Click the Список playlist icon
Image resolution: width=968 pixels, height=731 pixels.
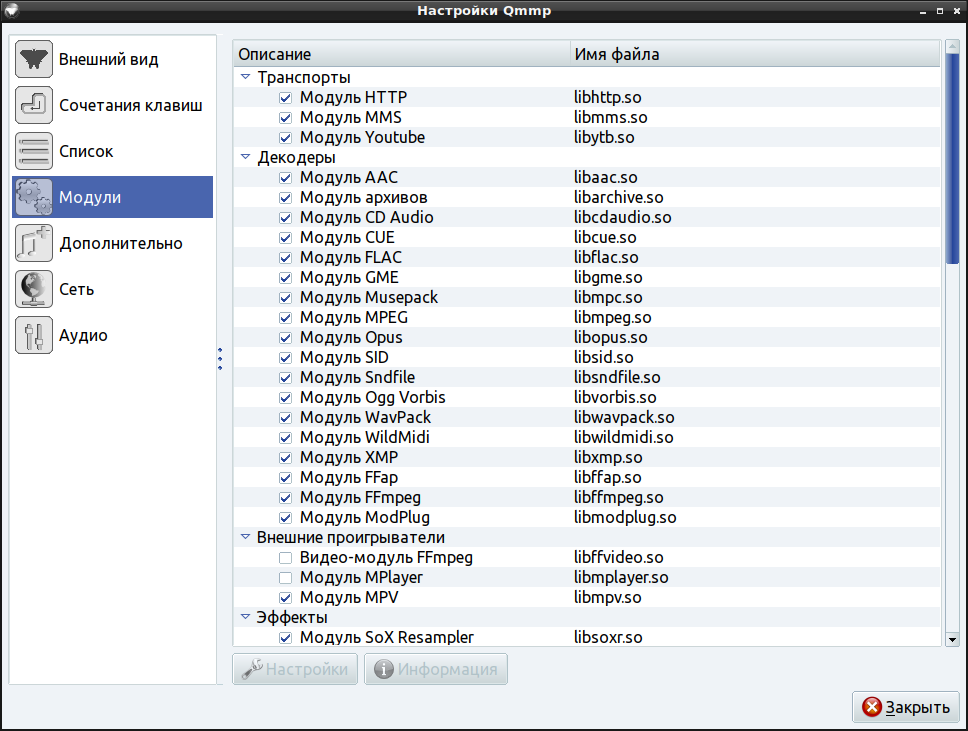[x=34, y=152]
